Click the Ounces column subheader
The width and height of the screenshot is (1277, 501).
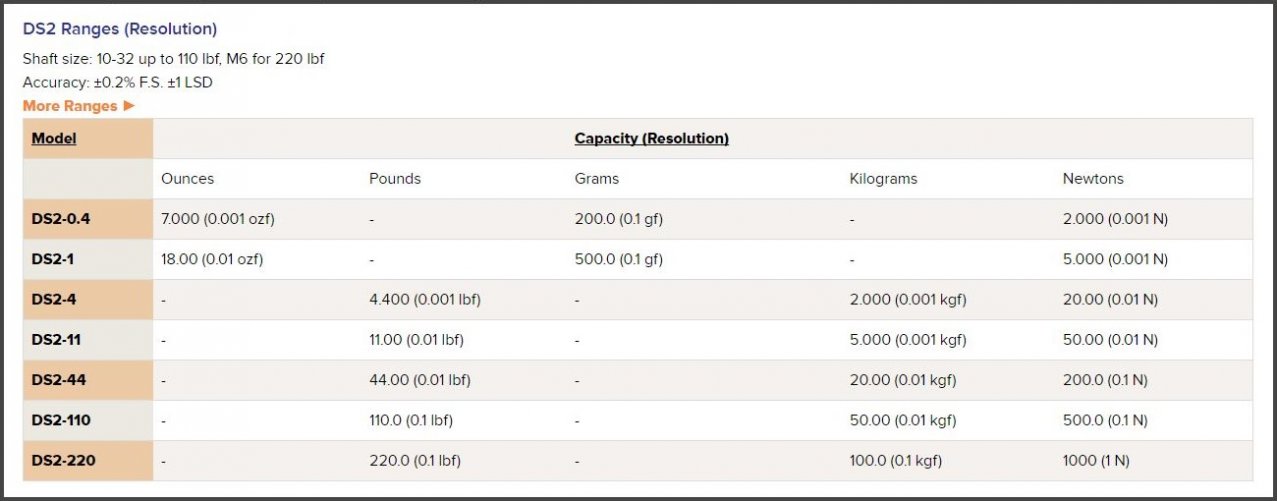click(x=187, y=179)
